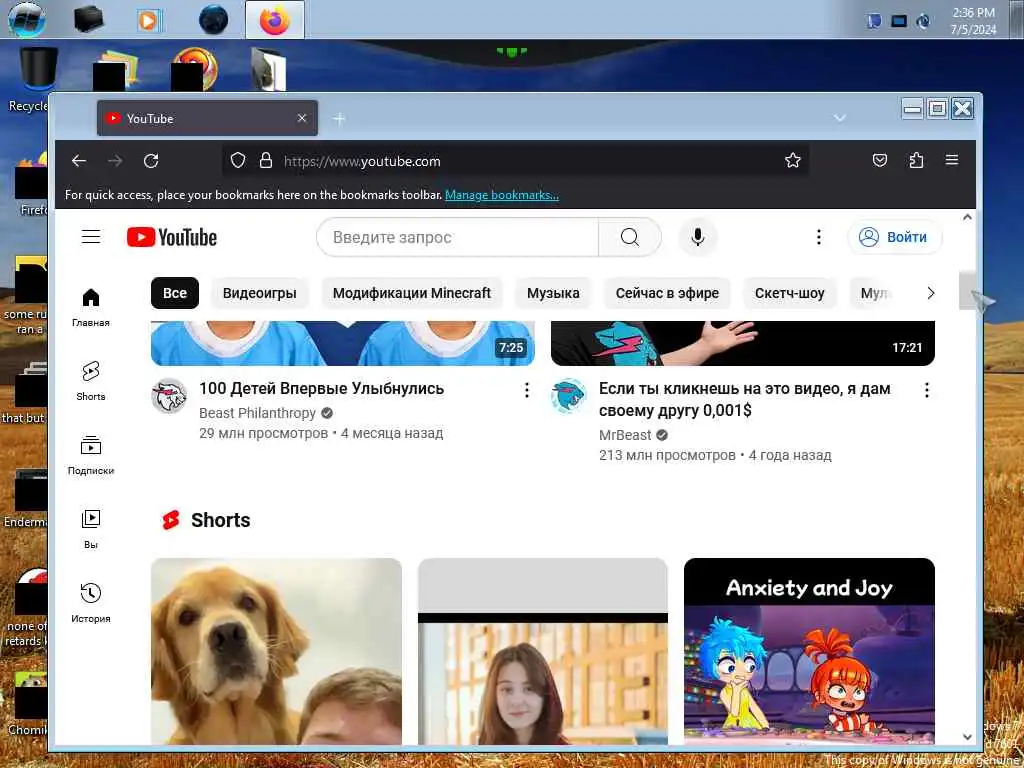Select the YouTube browser tab

tap(207, 118)
